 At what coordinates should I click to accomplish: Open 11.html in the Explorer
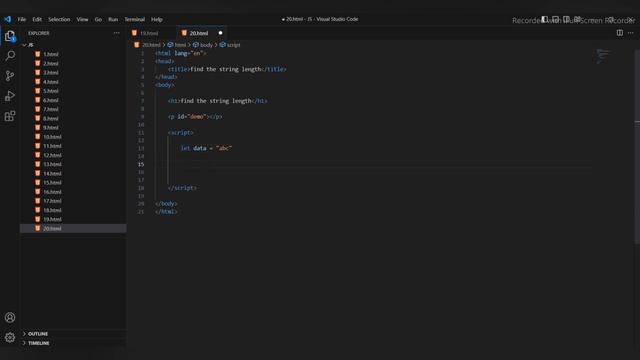point(73,146)
